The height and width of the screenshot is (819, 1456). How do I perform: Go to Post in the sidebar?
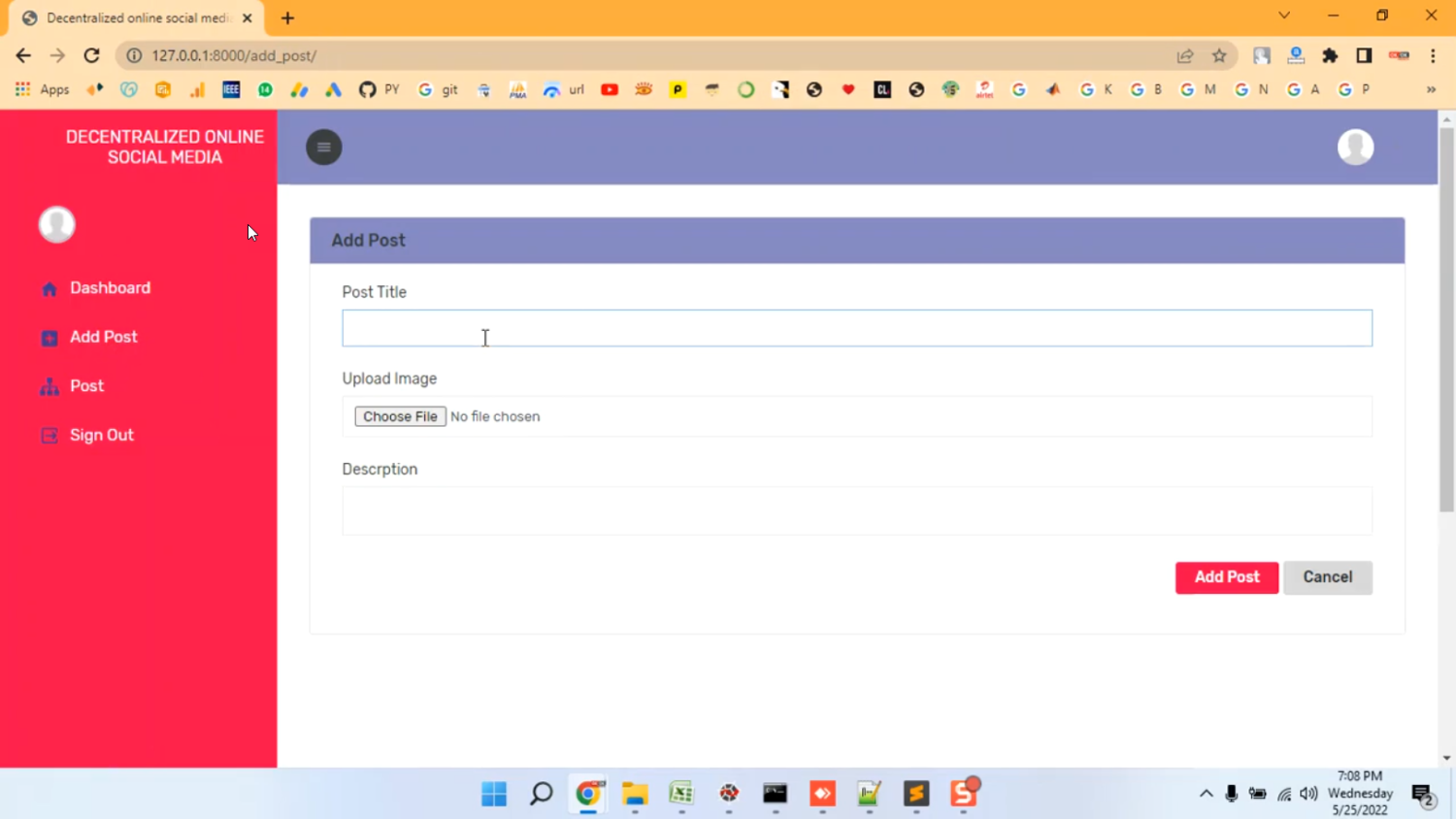(86, 386)
